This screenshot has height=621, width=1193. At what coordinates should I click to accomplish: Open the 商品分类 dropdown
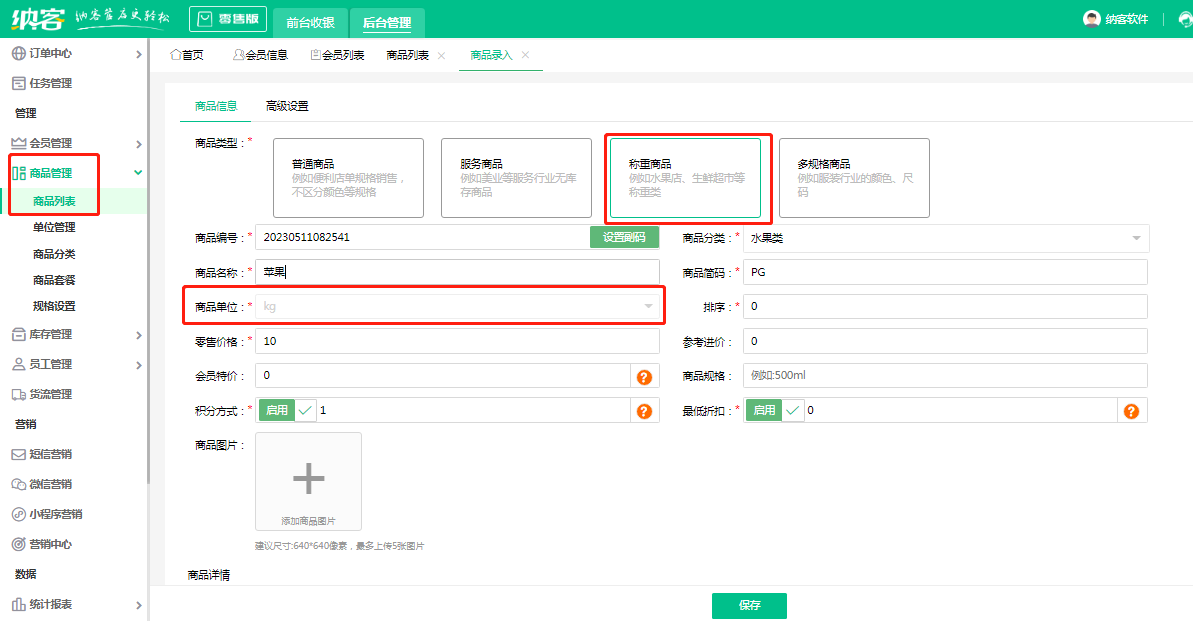946,238
